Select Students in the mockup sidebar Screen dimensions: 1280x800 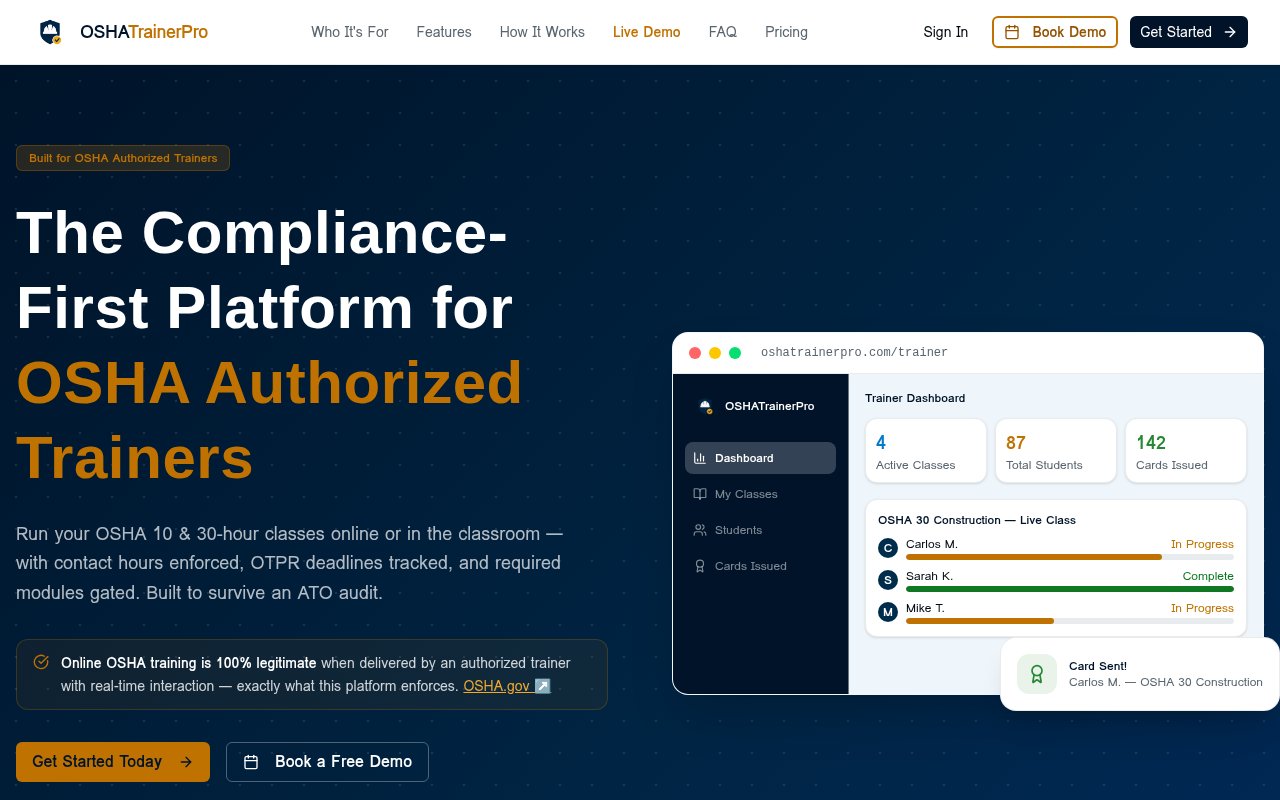click(760, 530)
